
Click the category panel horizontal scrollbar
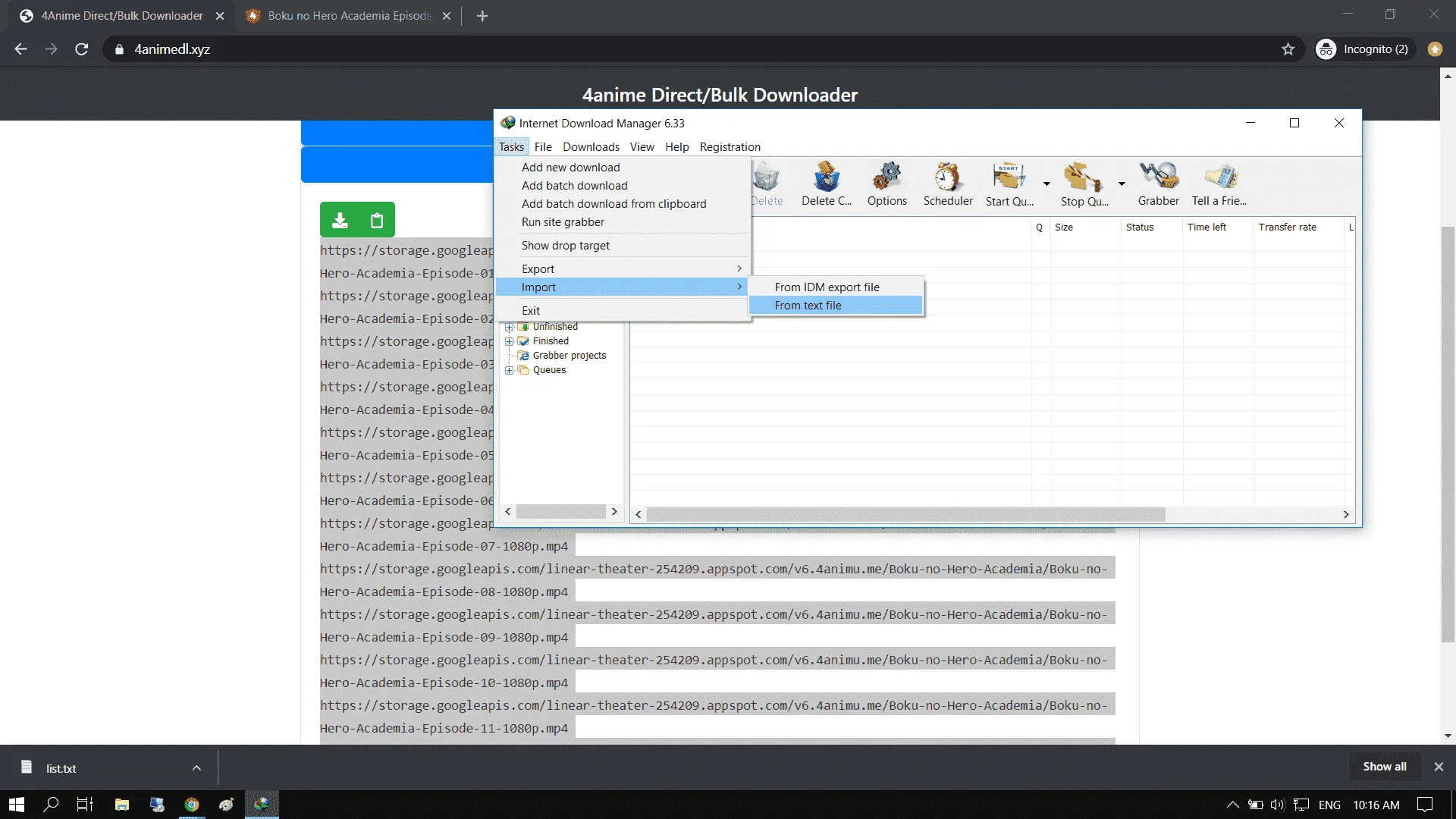click(x=561, y=512)
